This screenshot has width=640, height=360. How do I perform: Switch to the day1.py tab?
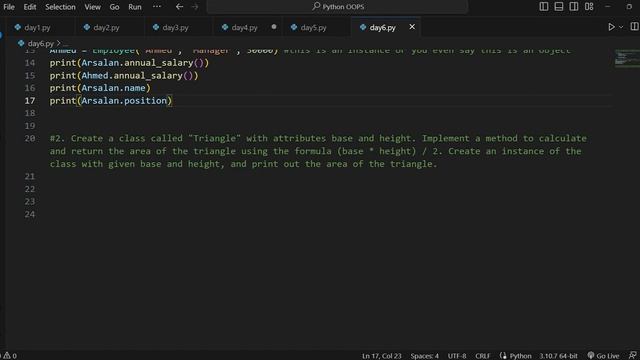coord(38,27)
